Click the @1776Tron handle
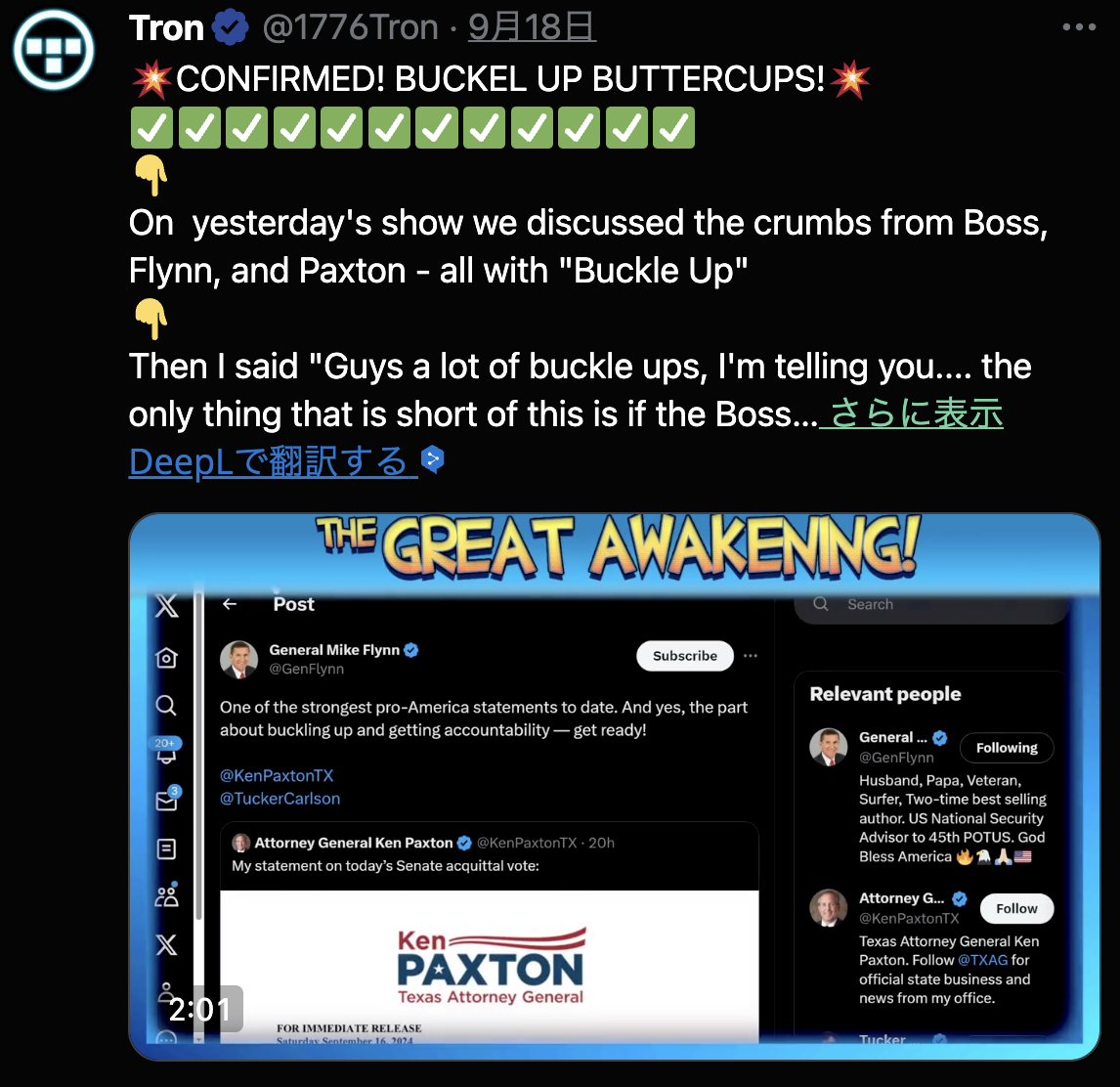The width and height of the screenshot is (1120, 1087). pyautogui.click(x=351, y=28)
